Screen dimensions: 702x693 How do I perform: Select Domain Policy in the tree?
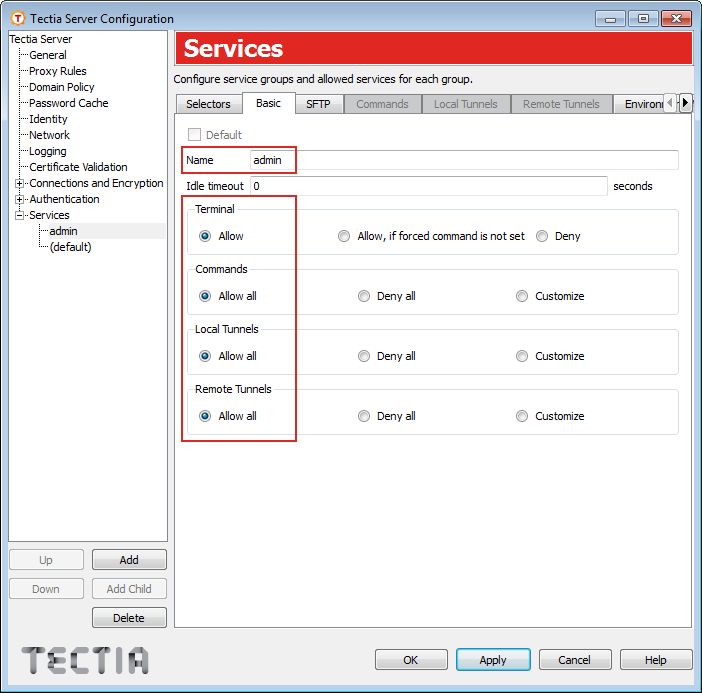(62, 87)
